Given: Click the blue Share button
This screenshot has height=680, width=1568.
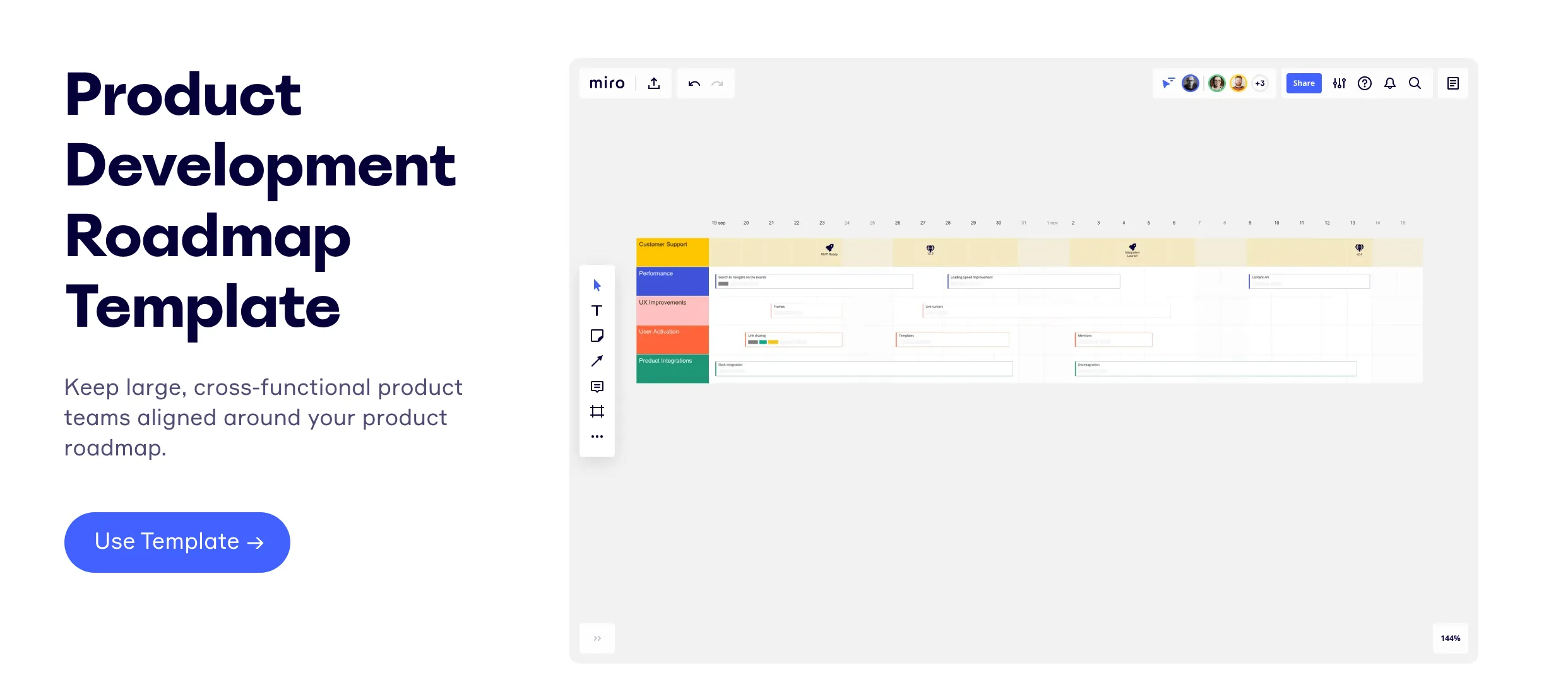Looking at the screenshot, I should pos(1304,83).
